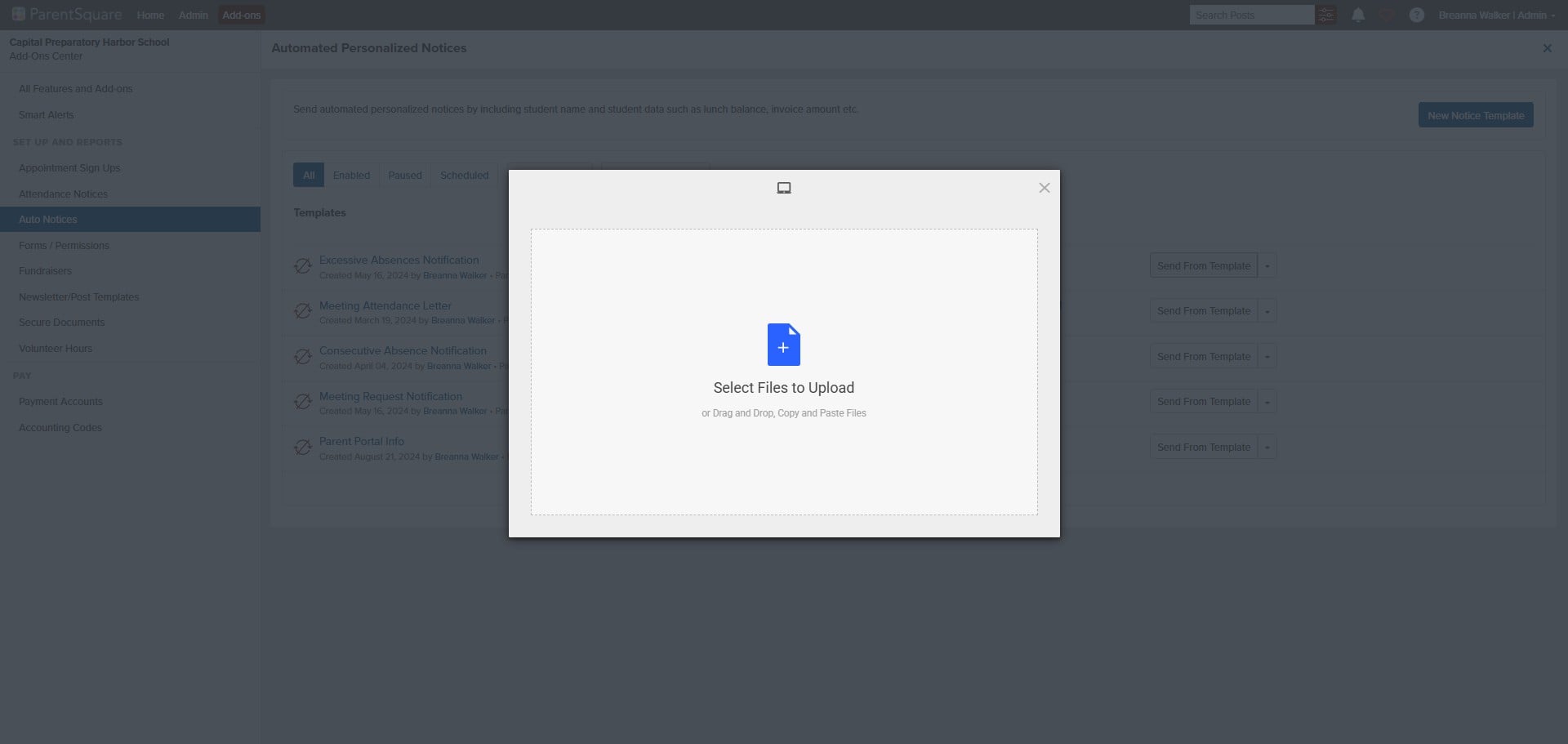Open Secure Documents in sidebar

pyautogui.click(x=61, y=323)
